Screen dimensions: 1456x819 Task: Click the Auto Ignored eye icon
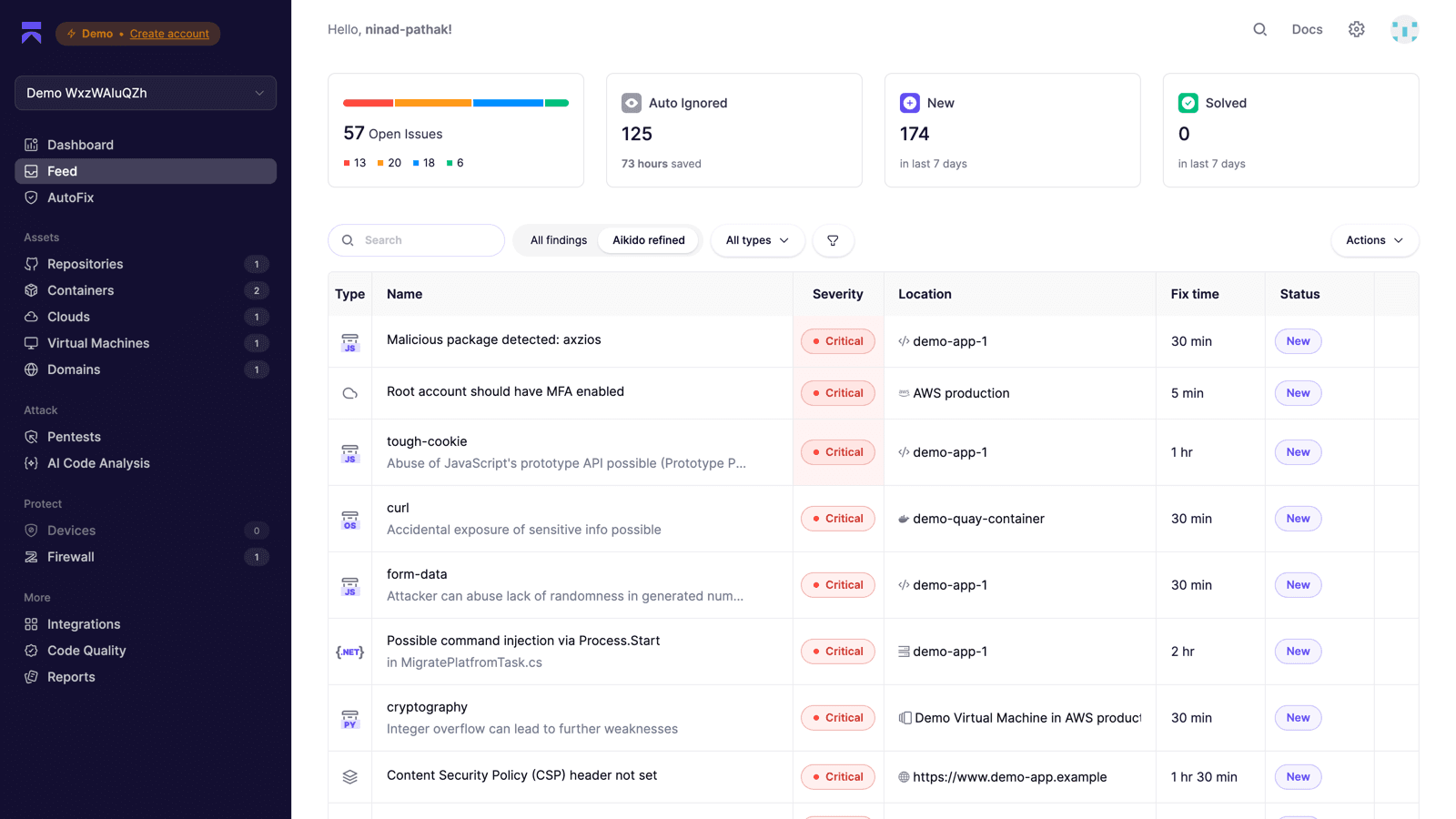click(632, 103)
